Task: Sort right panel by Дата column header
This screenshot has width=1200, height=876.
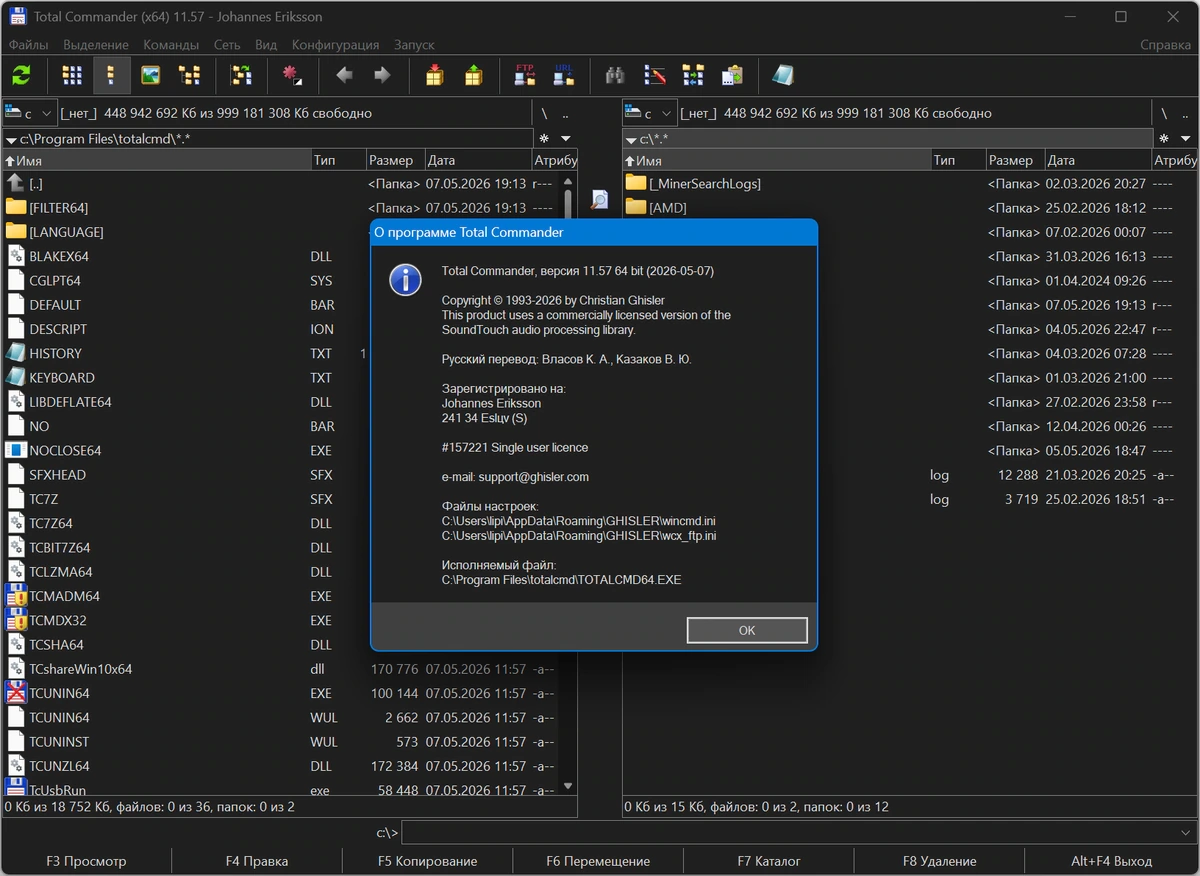Action: tap(1097, 160)
